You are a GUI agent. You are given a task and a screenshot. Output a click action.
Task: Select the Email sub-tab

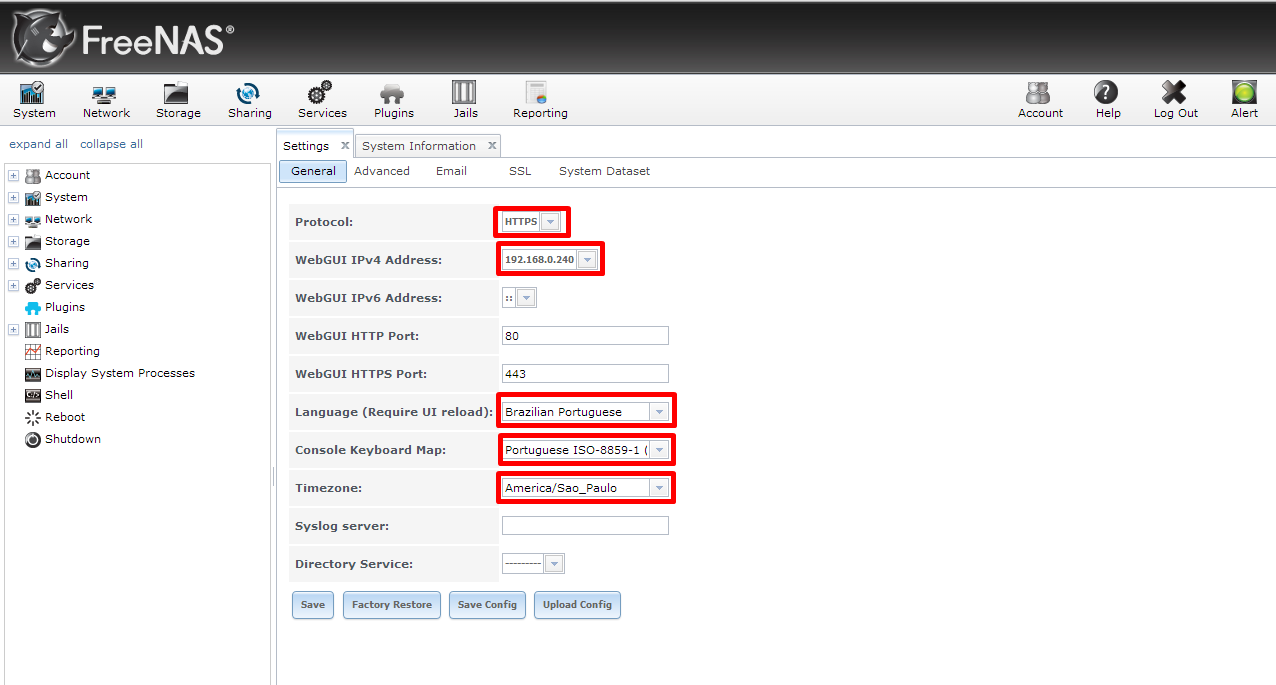(451, 172)
